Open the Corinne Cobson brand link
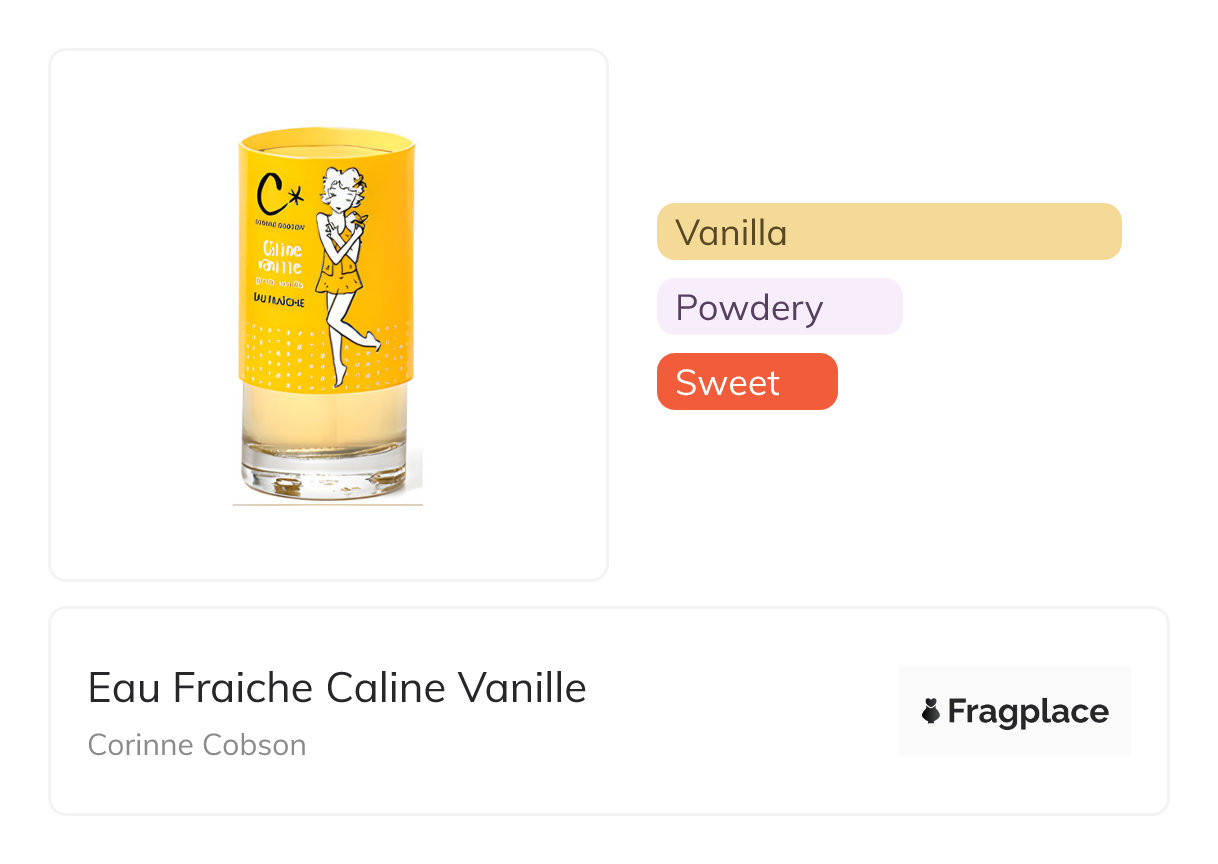This screenshot has width=1218, height=864. click(x=197, y=745)
